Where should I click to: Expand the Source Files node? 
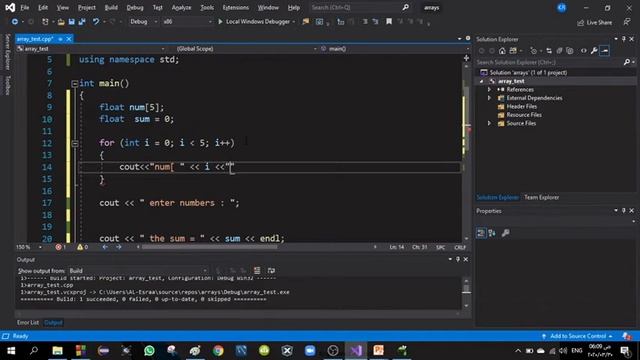[489, 123]
